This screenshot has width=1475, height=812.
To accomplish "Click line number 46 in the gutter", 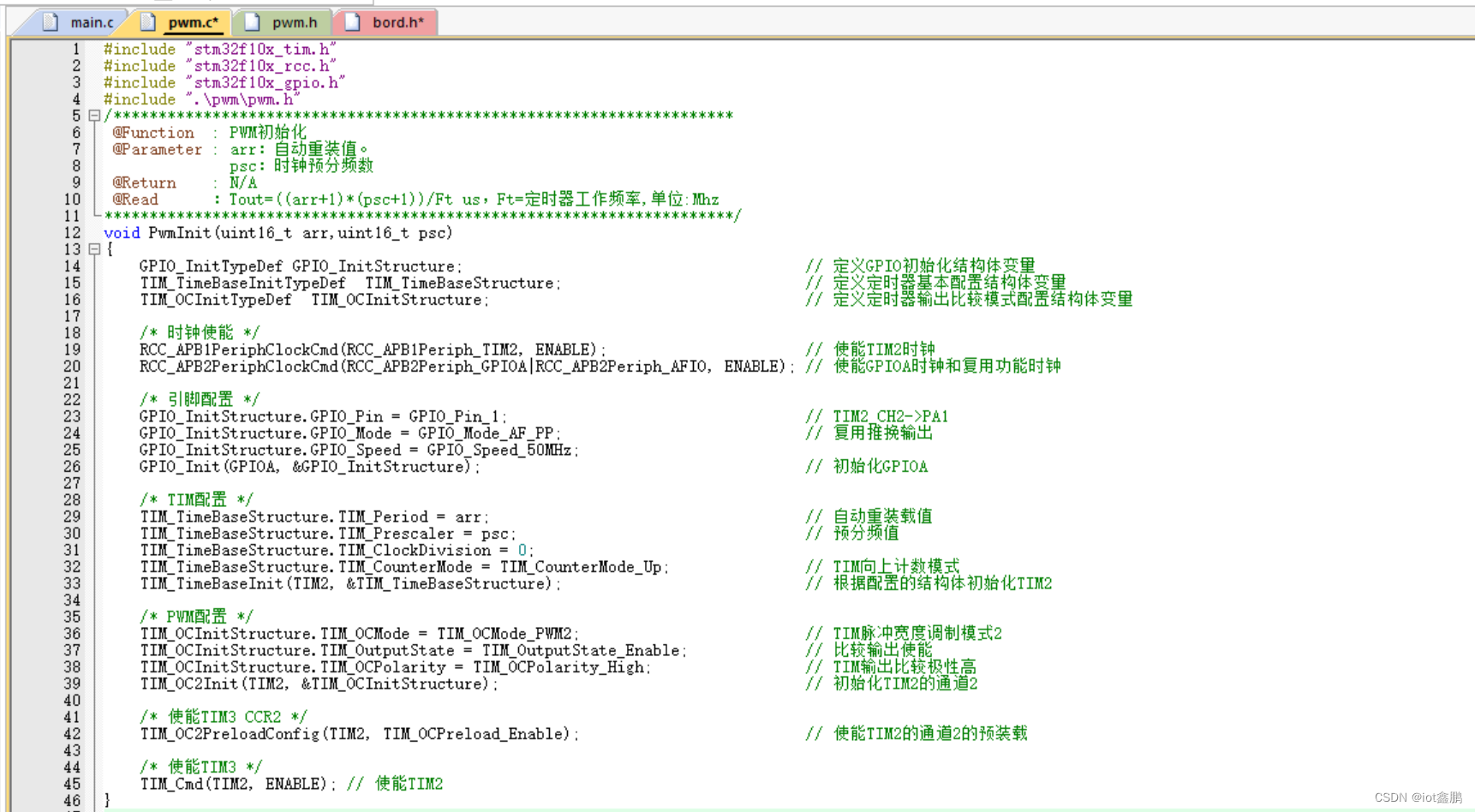I will tap(72, 801).
